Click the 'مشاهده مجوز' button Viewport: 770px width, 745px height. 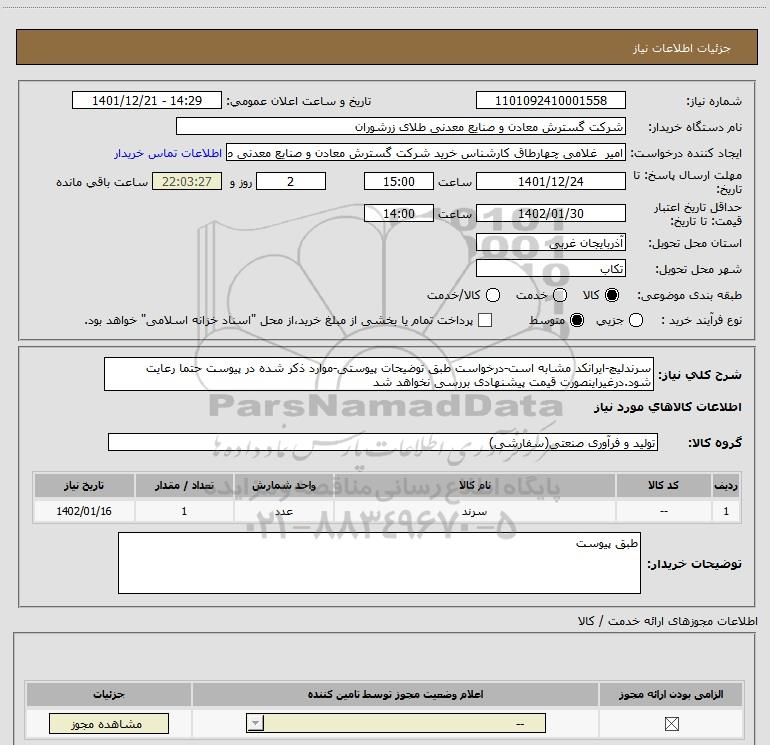109,724
